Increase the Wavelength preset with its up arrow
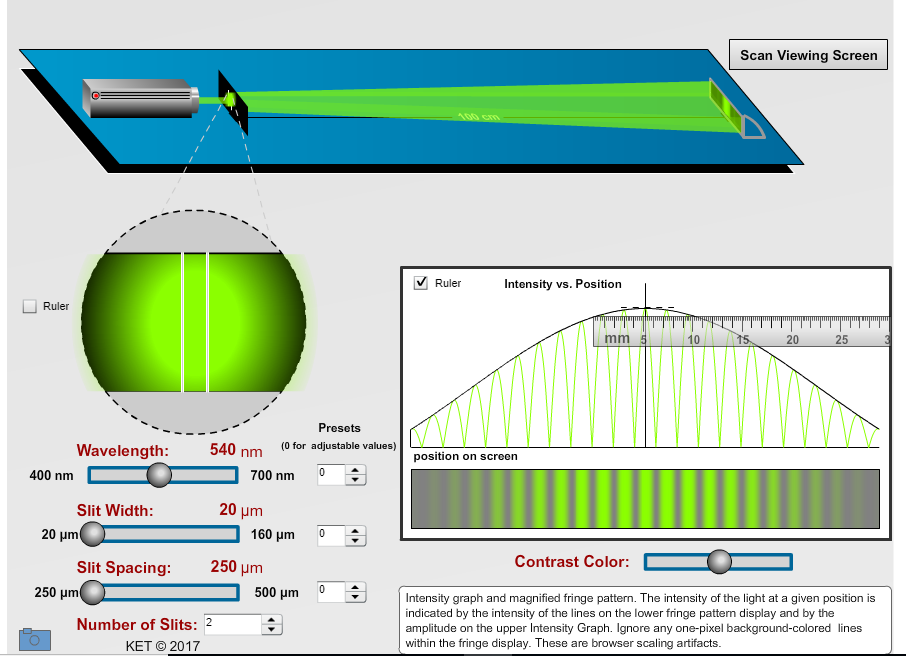 (x=354, y=469)
